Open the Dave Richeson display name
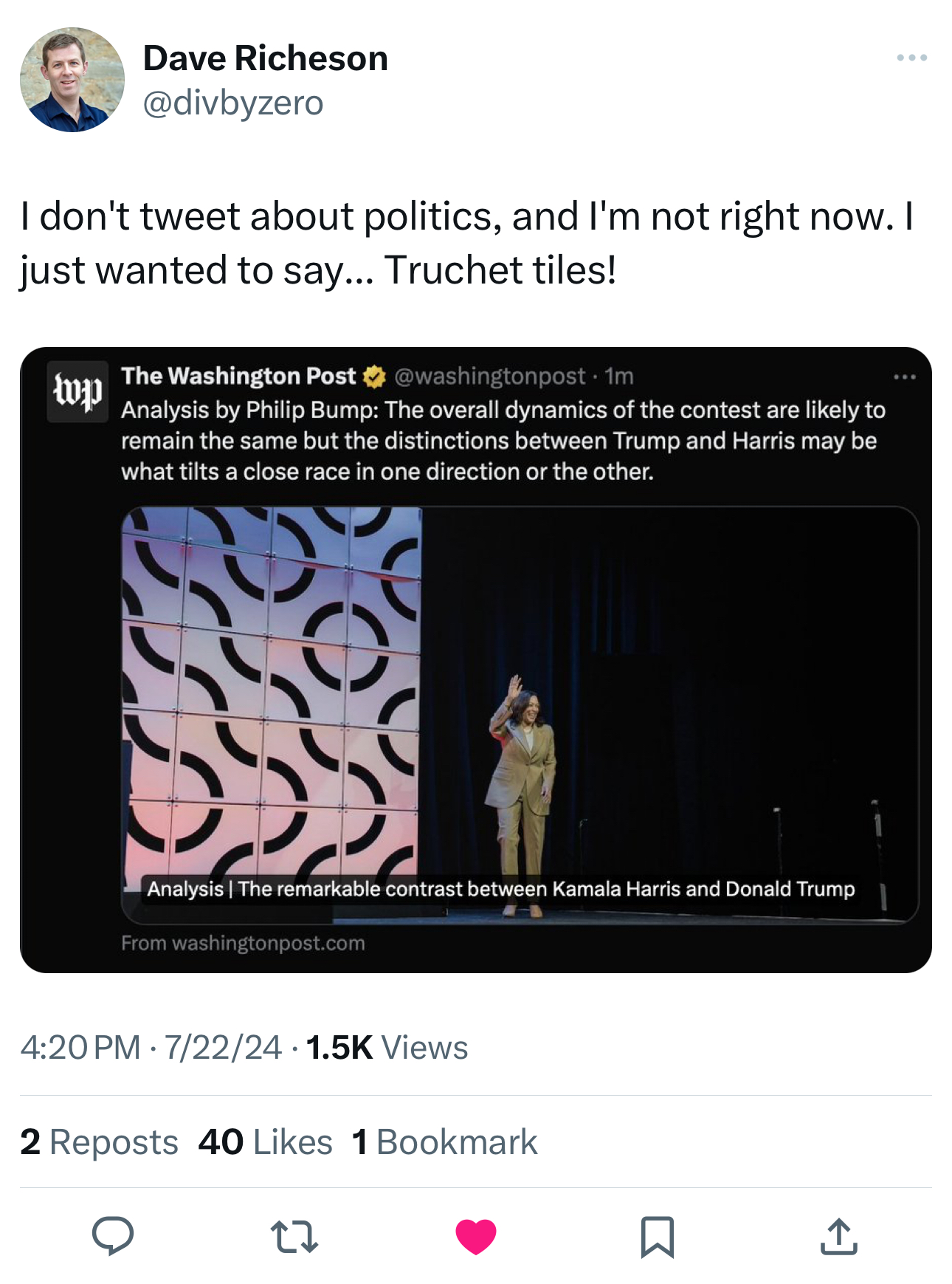The height and width of the screenshot is (1284, 952). tap(265, 58)
